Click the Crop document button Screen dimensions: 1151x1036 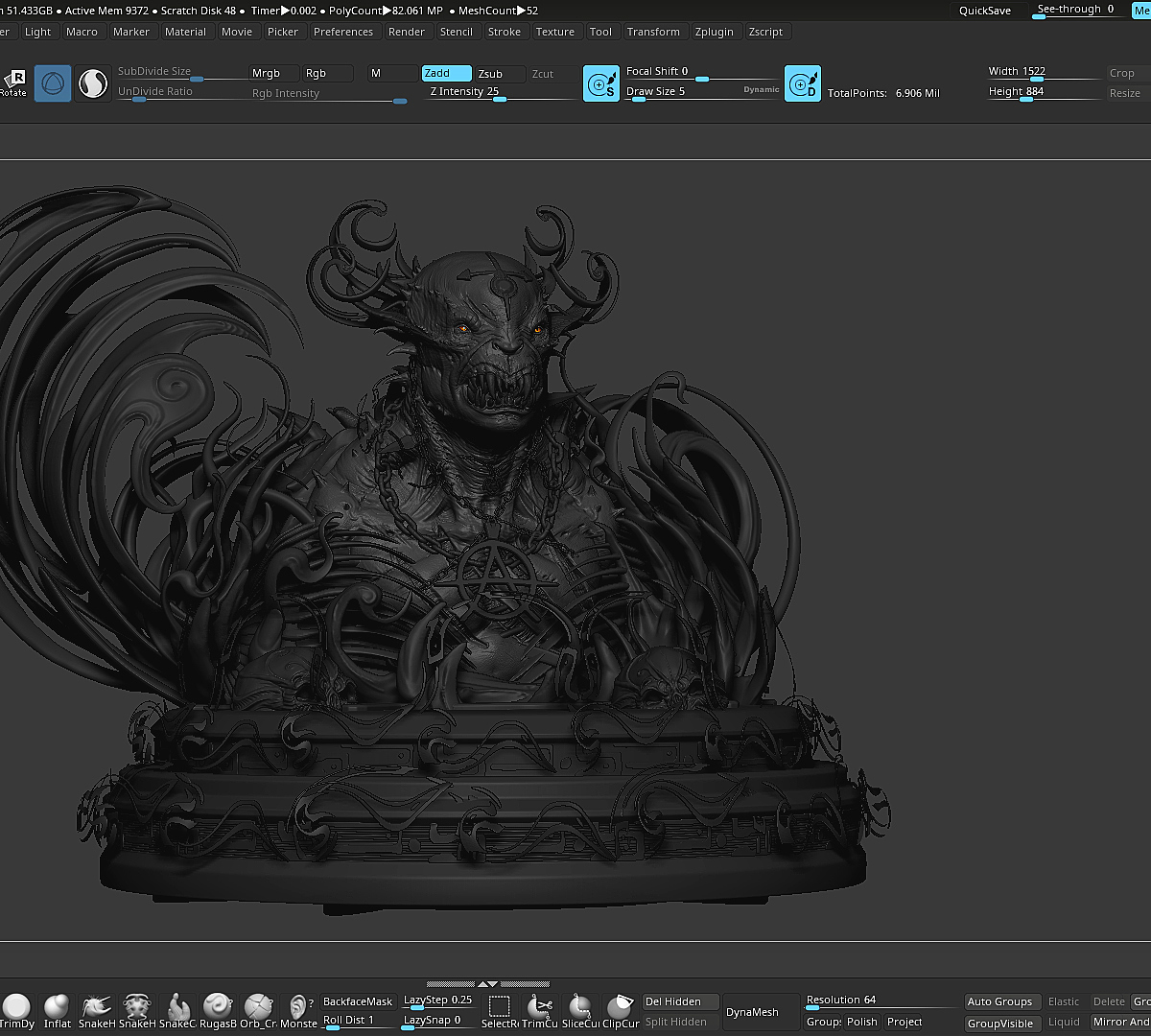(x=1127, y=73)
